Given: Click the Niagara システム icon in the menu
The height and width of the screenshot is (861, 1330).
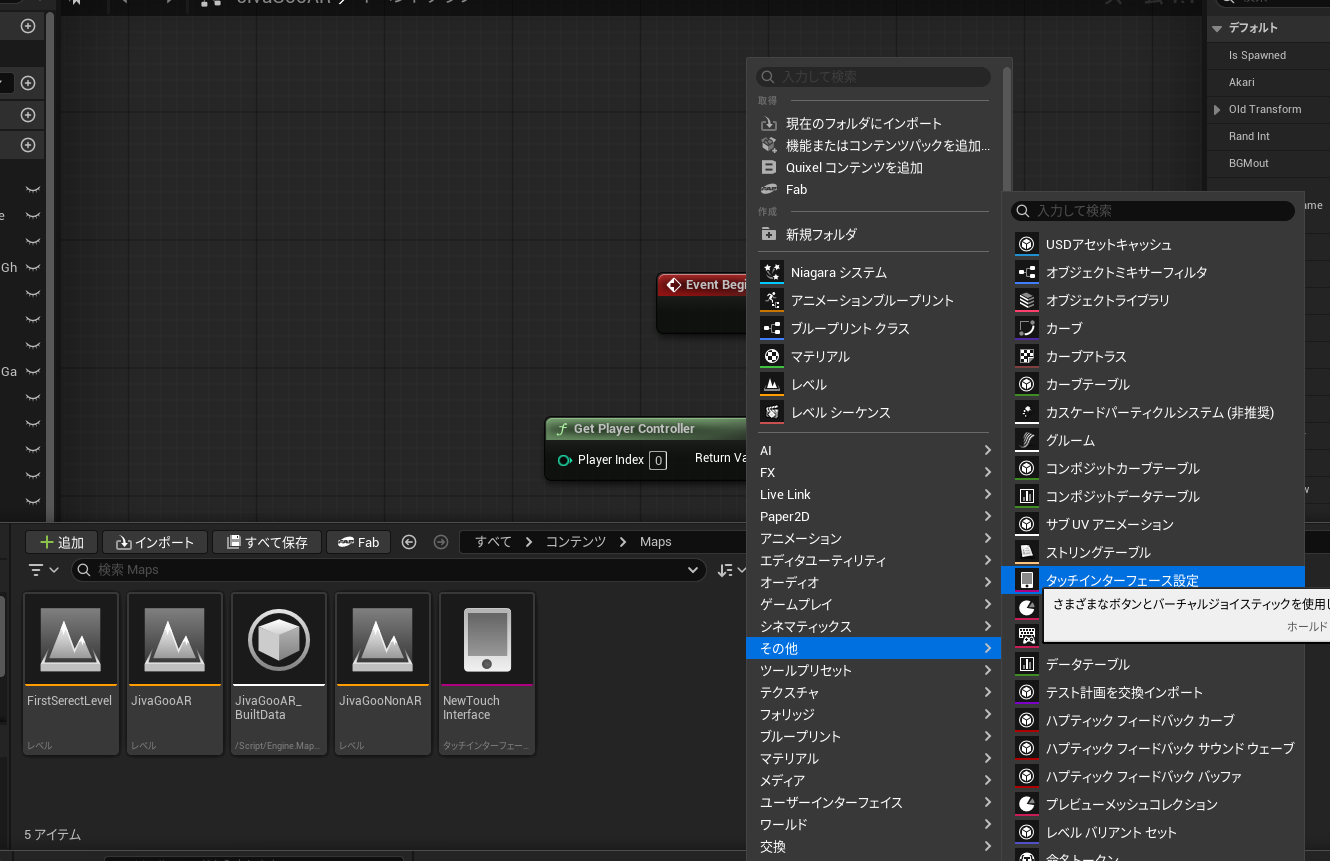Looking at the screenshot, I should [771, 272].
